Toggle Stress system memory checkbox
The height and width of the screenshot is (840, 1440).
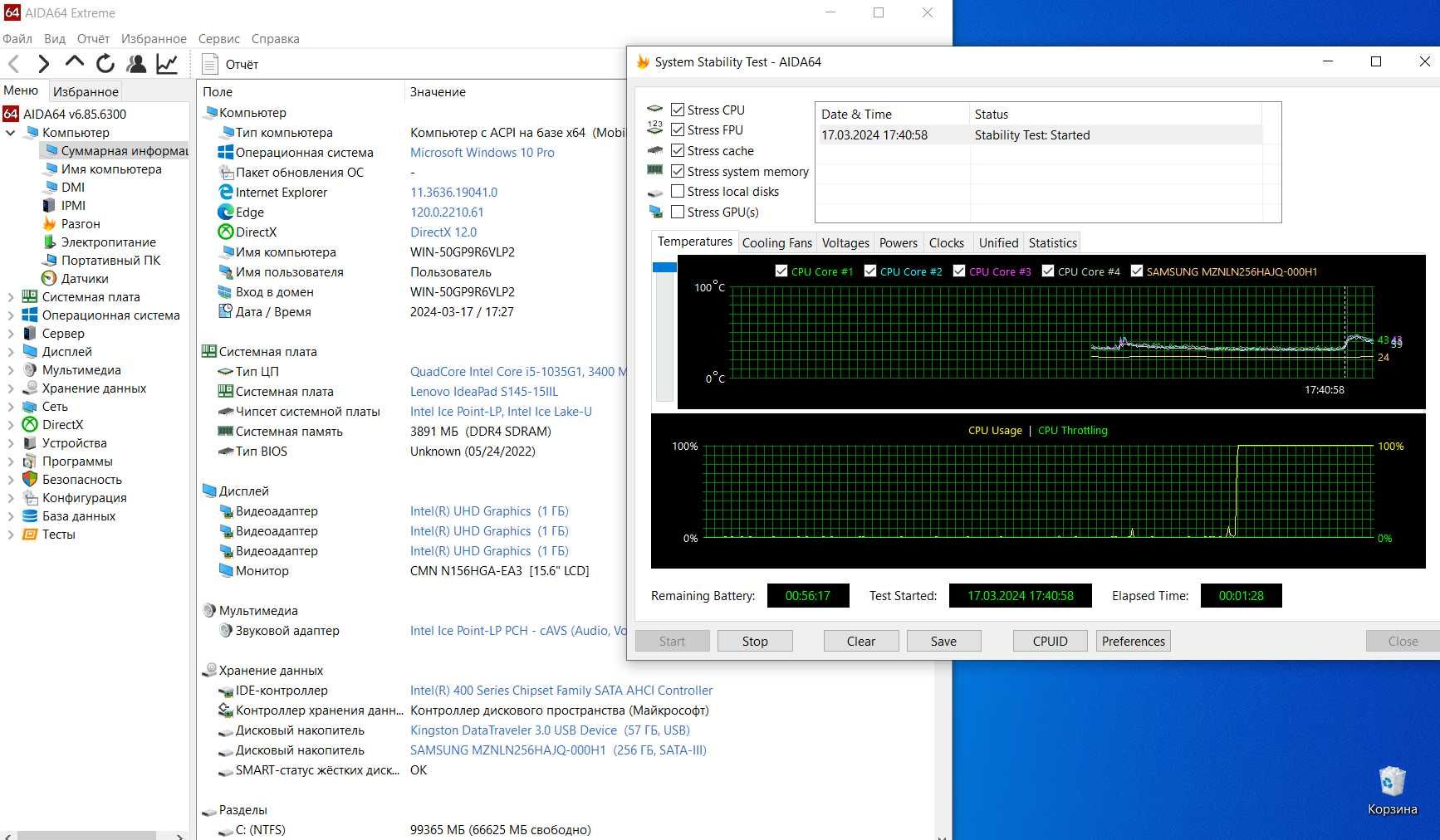pos(678,171)
